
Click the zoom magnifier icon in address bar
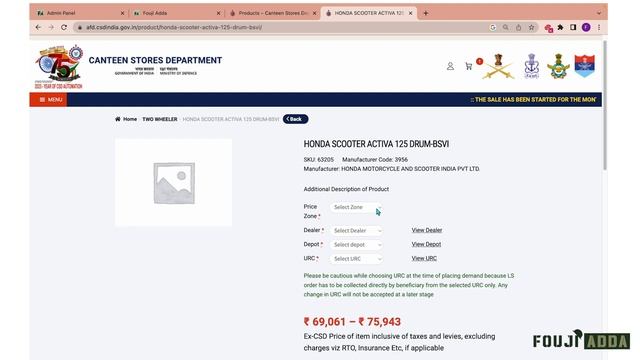click(x=506, y=27)
